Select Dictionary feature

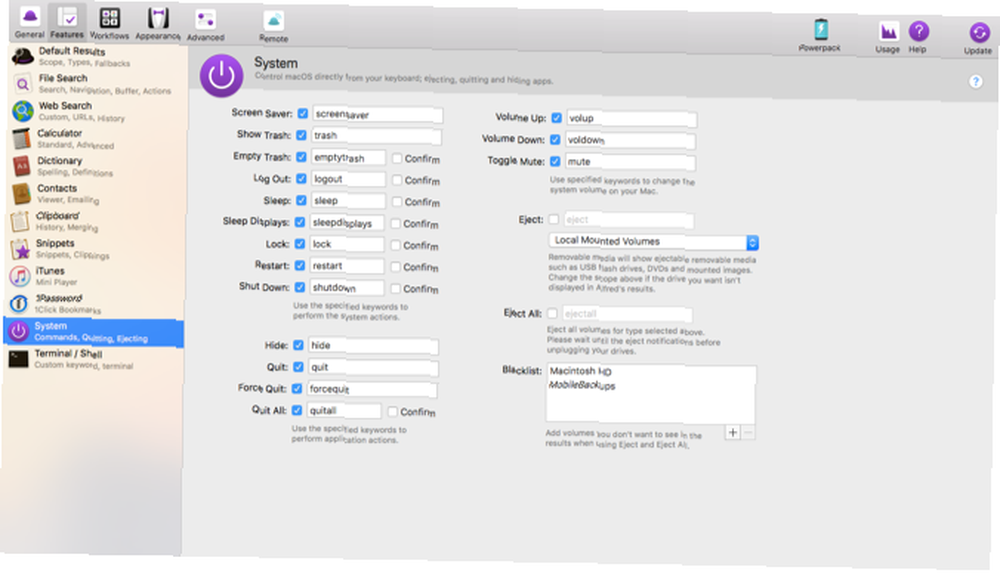tap(96, 167)
